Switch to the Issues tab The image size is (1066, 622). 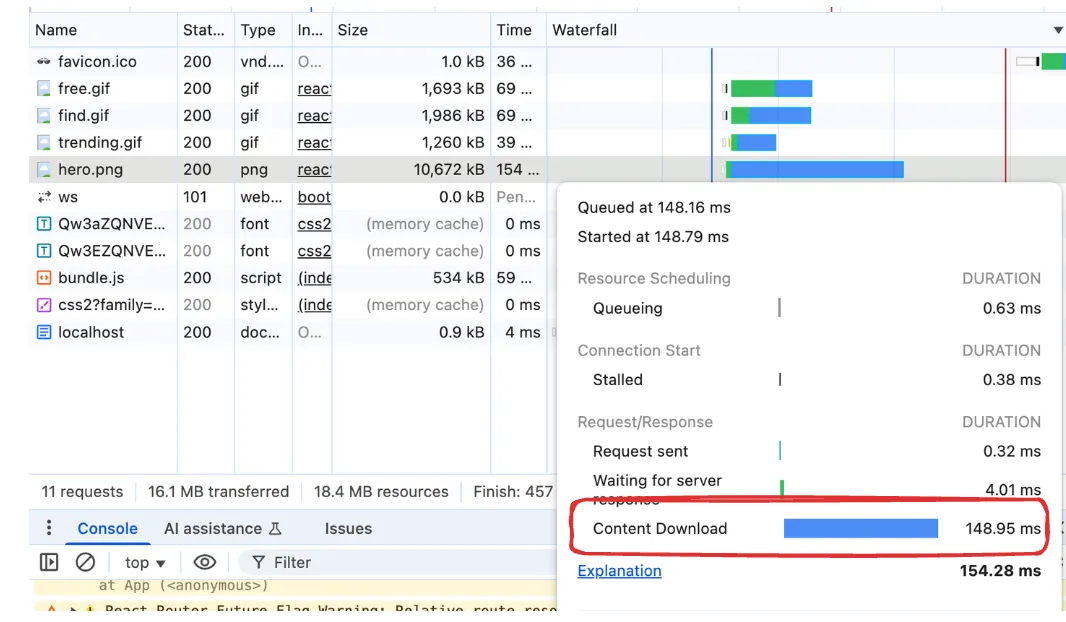348,528
